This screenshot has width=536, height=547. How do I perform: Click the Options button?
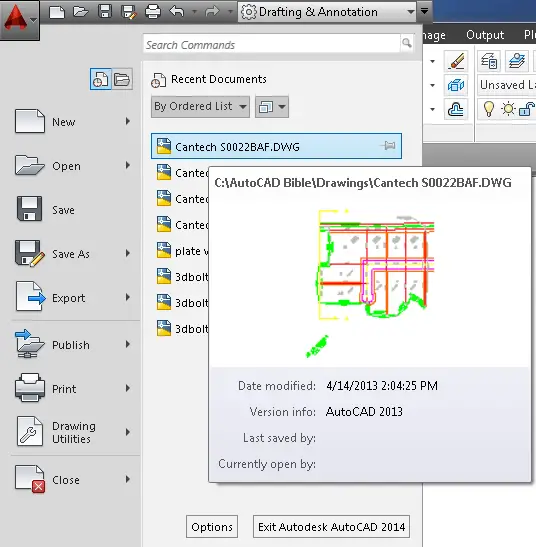pos(212,527)
